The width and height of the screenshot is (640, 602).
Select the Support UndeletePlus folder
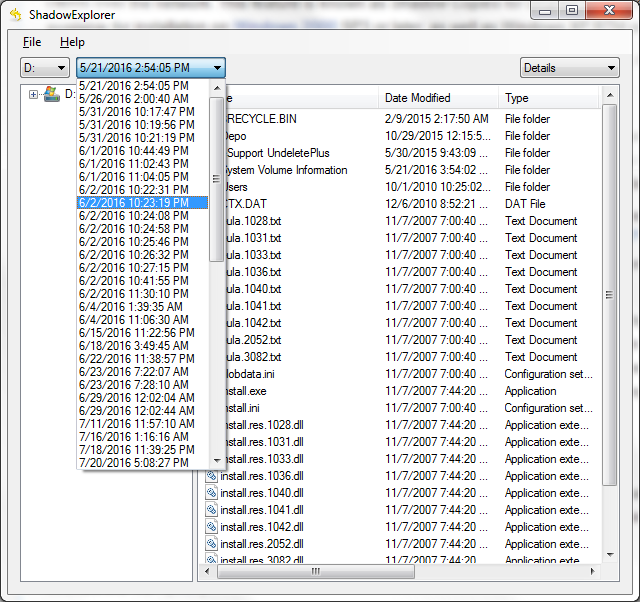pyautogui.click(x=278, y=153)
